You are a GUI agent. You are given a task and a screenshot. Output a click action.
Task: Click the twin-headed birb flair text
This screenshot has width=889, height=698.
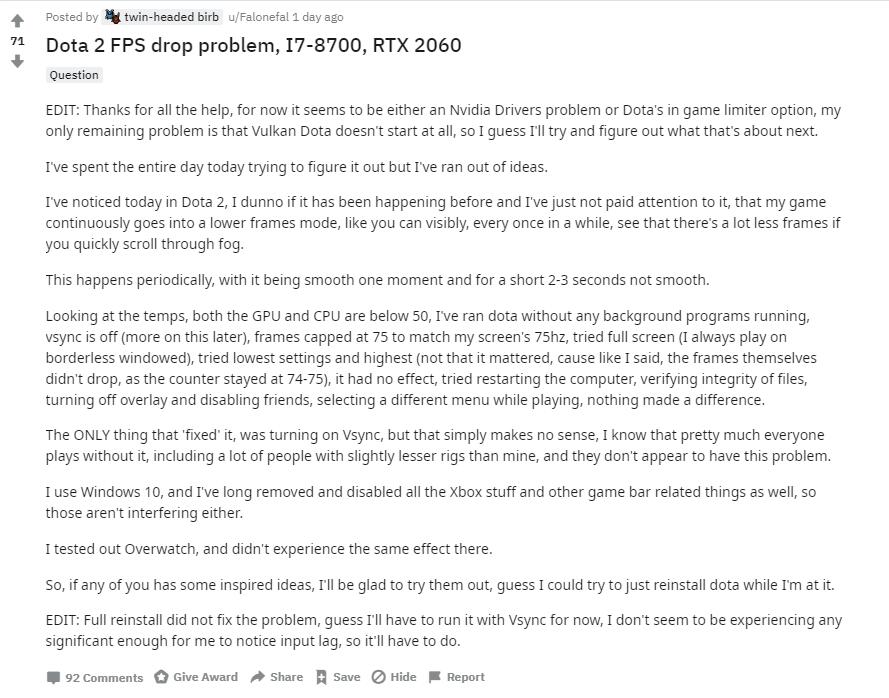pos(171,17)
